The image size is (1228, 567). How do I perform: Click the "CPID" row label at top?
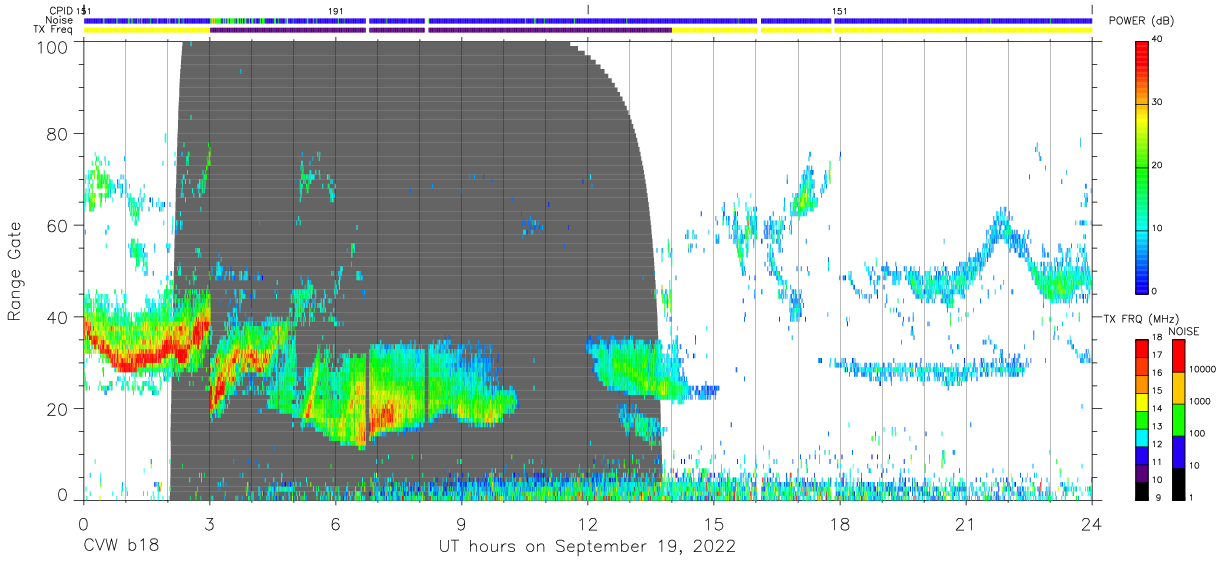tap(60, 11)
